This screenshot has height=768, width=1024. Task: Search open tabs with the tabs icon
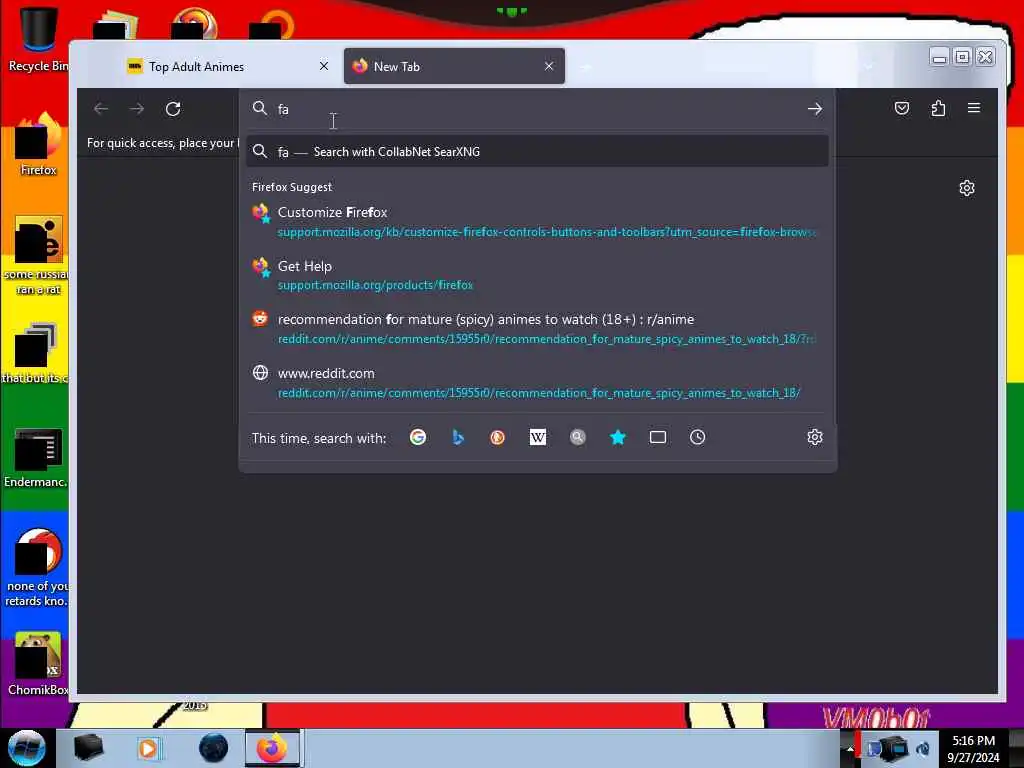658,437
